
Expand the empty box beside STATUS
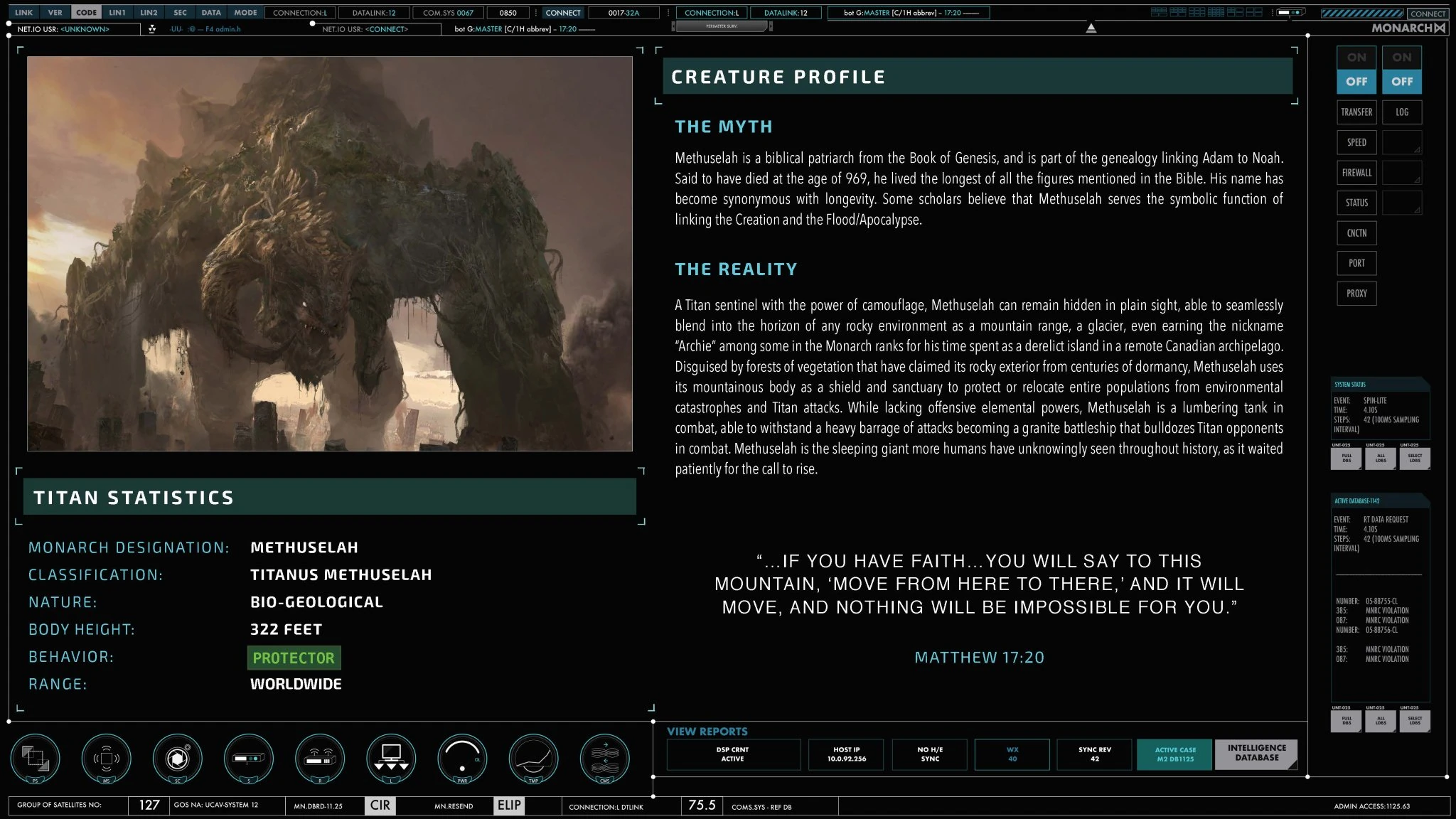click(x=1401, y=203)
